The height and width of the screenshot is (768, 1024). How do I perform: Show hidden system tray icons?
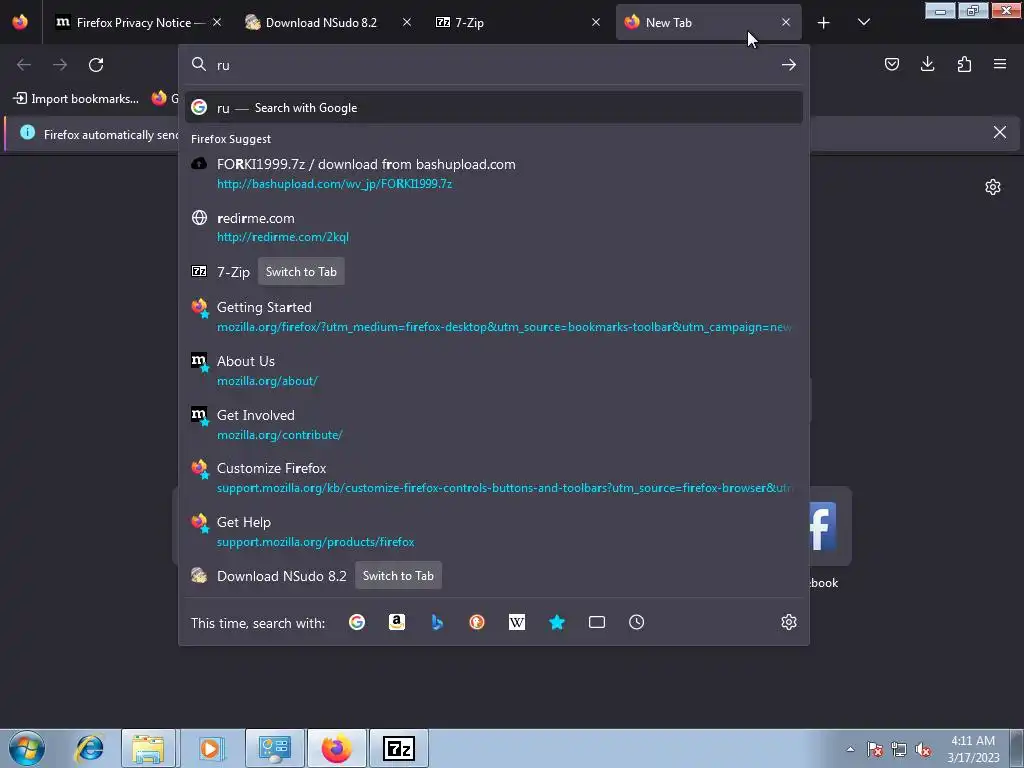pyautogui.click(x=850, y=749)
